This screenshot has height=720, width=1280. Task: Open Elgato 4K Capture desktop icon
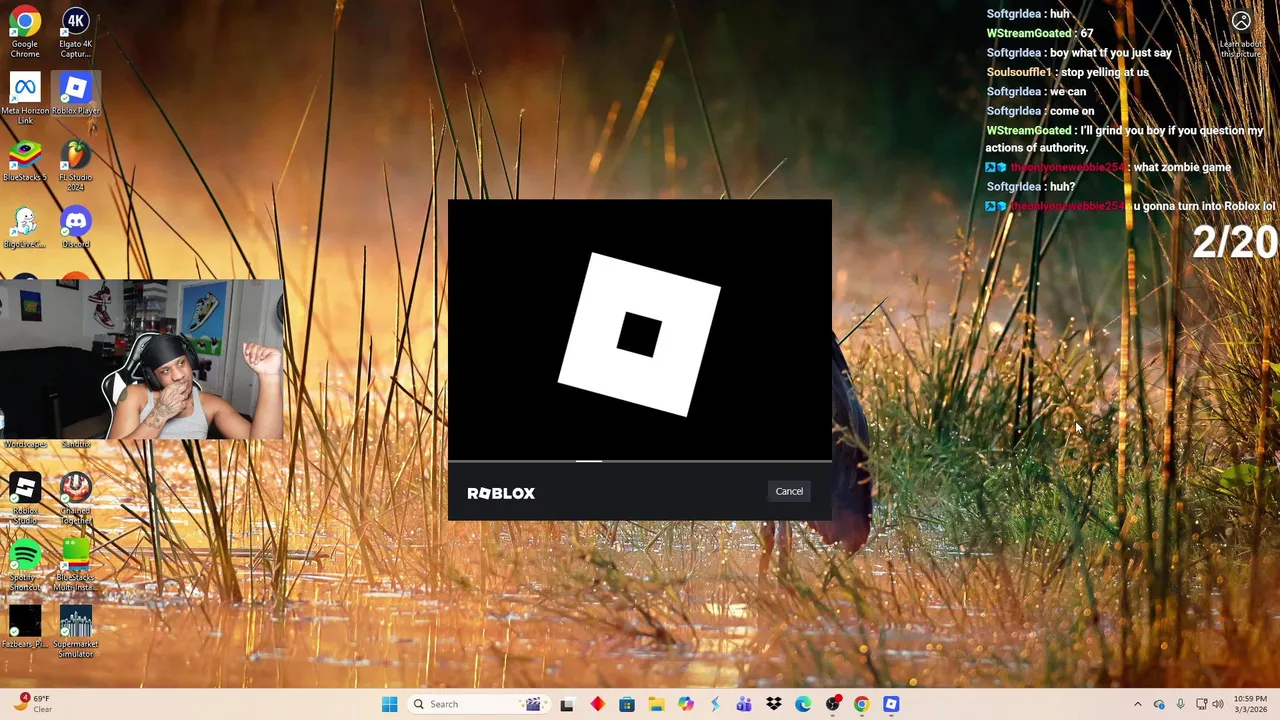[75, 33]
